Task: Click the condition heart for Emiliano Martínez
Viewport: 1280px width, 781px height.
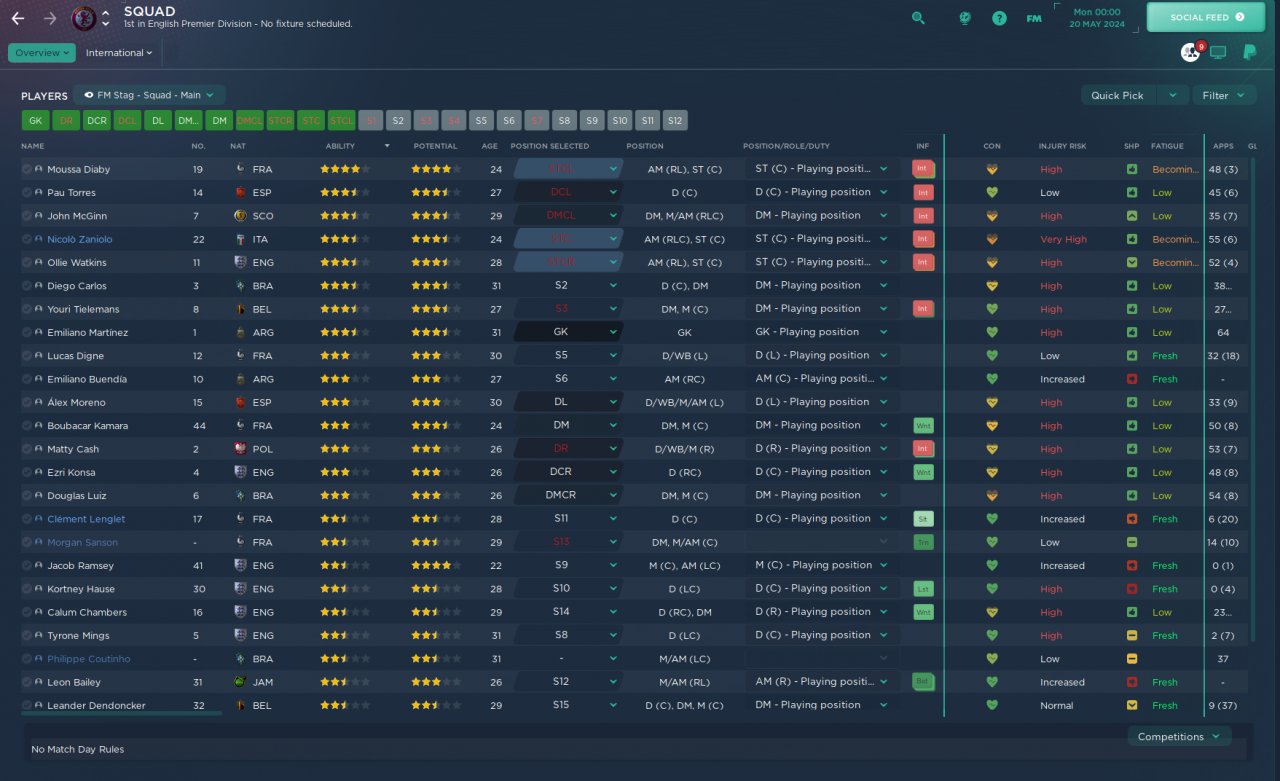Action: pyautogui.click(x=992, y=332)
